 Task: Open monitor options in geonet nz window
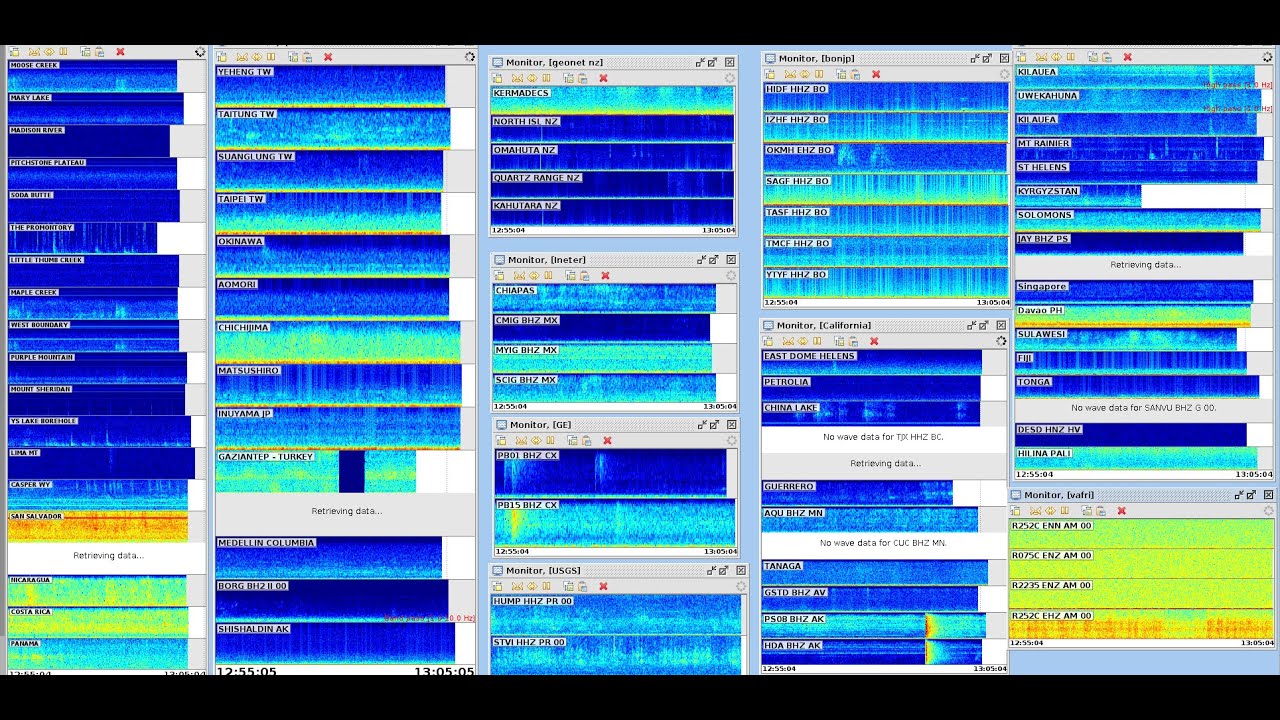pyautogui.click(x=729, y=78)
